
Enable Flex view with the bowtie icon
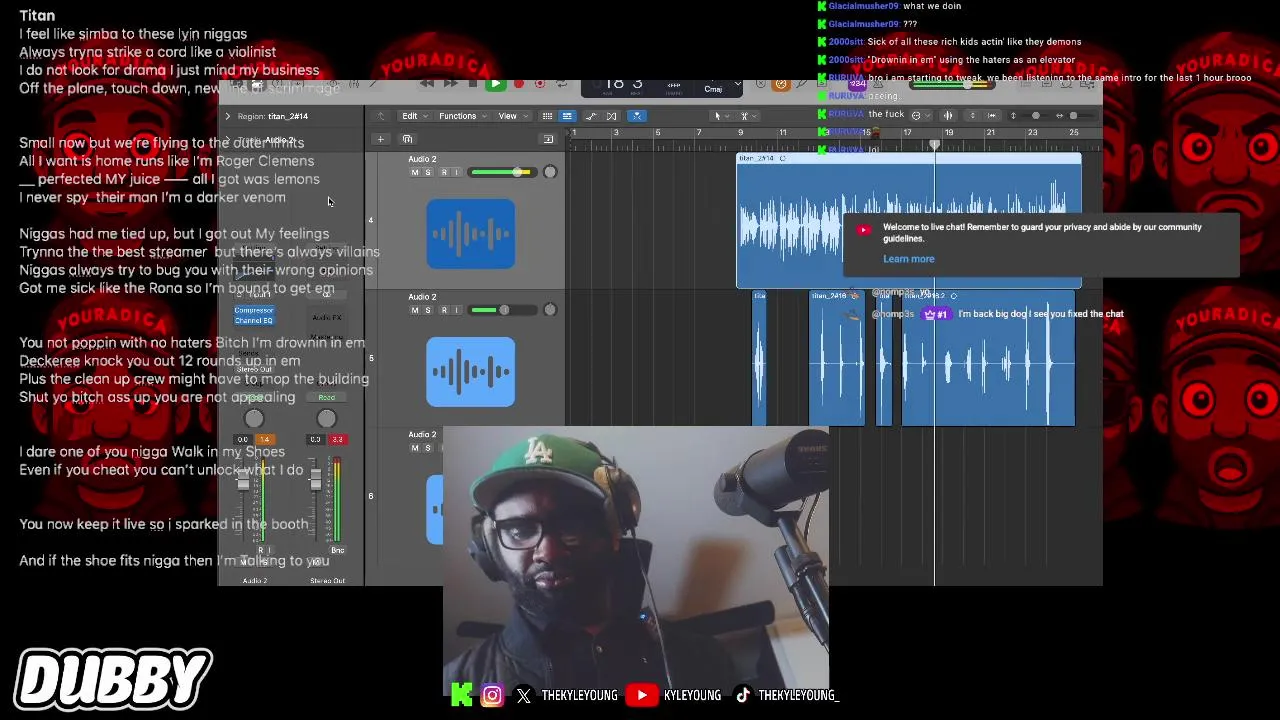pos(611,116)
